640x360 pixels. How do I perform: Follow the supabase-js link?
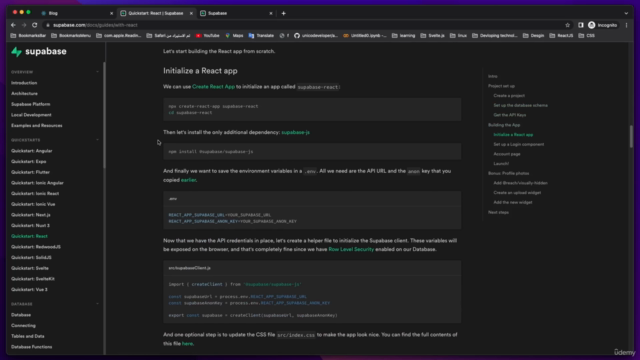[296, 132]
